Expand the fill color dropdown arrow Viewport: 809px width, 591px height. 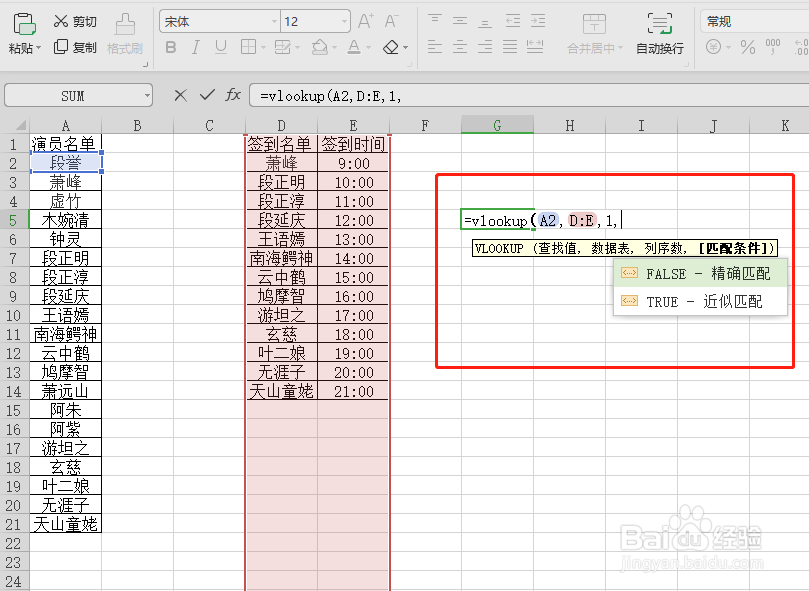tap(334, 48)
